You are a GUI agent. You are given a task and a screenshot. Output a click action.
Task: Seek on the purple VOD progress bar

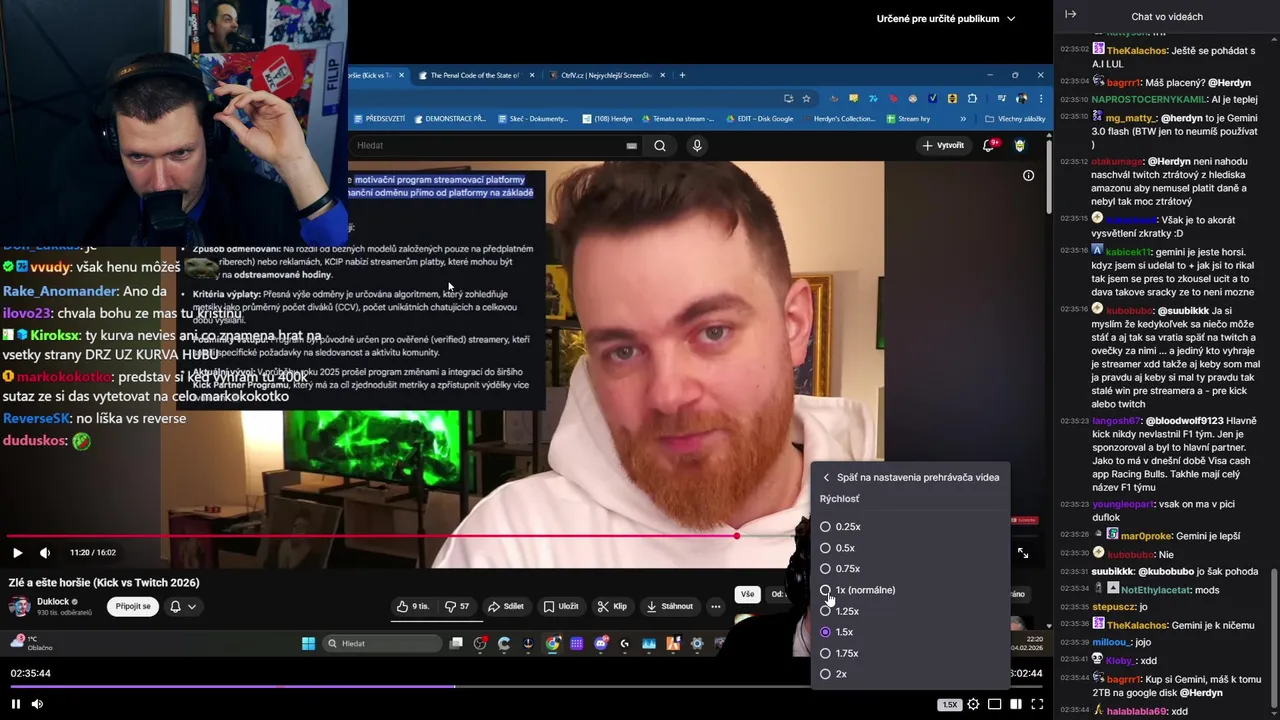coord(527,687)
